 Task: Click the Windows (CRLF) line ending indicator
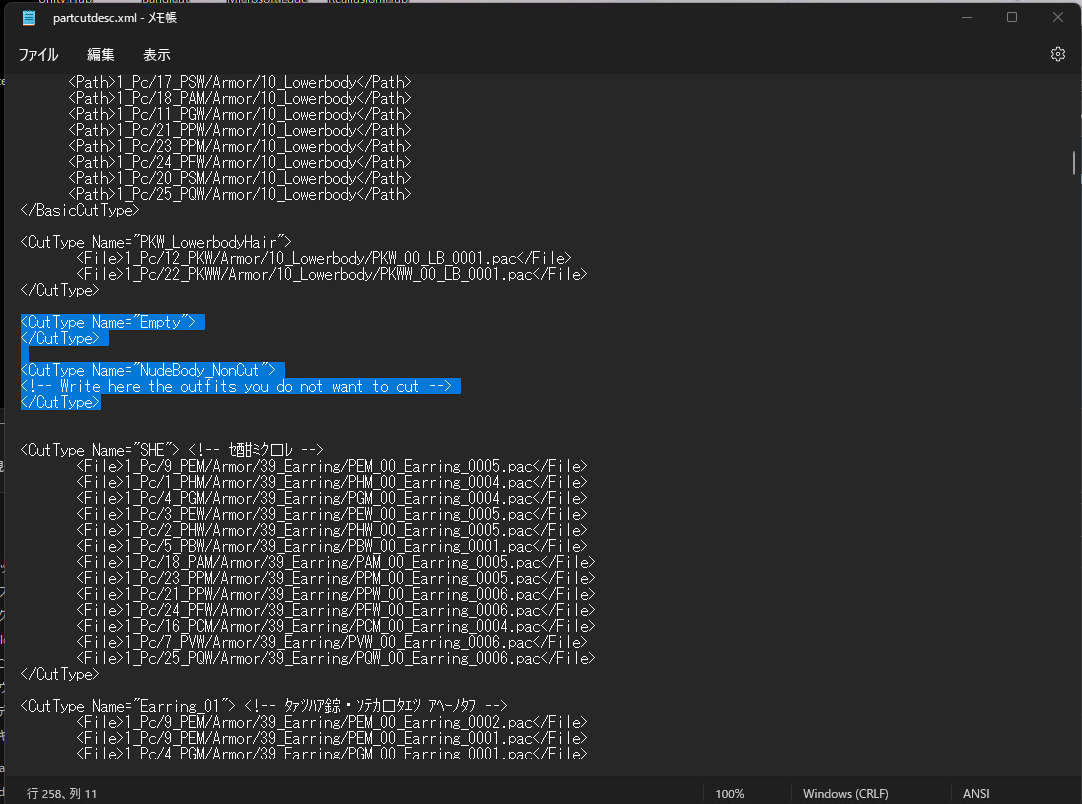pyautogui.click(x=847, y=794)
